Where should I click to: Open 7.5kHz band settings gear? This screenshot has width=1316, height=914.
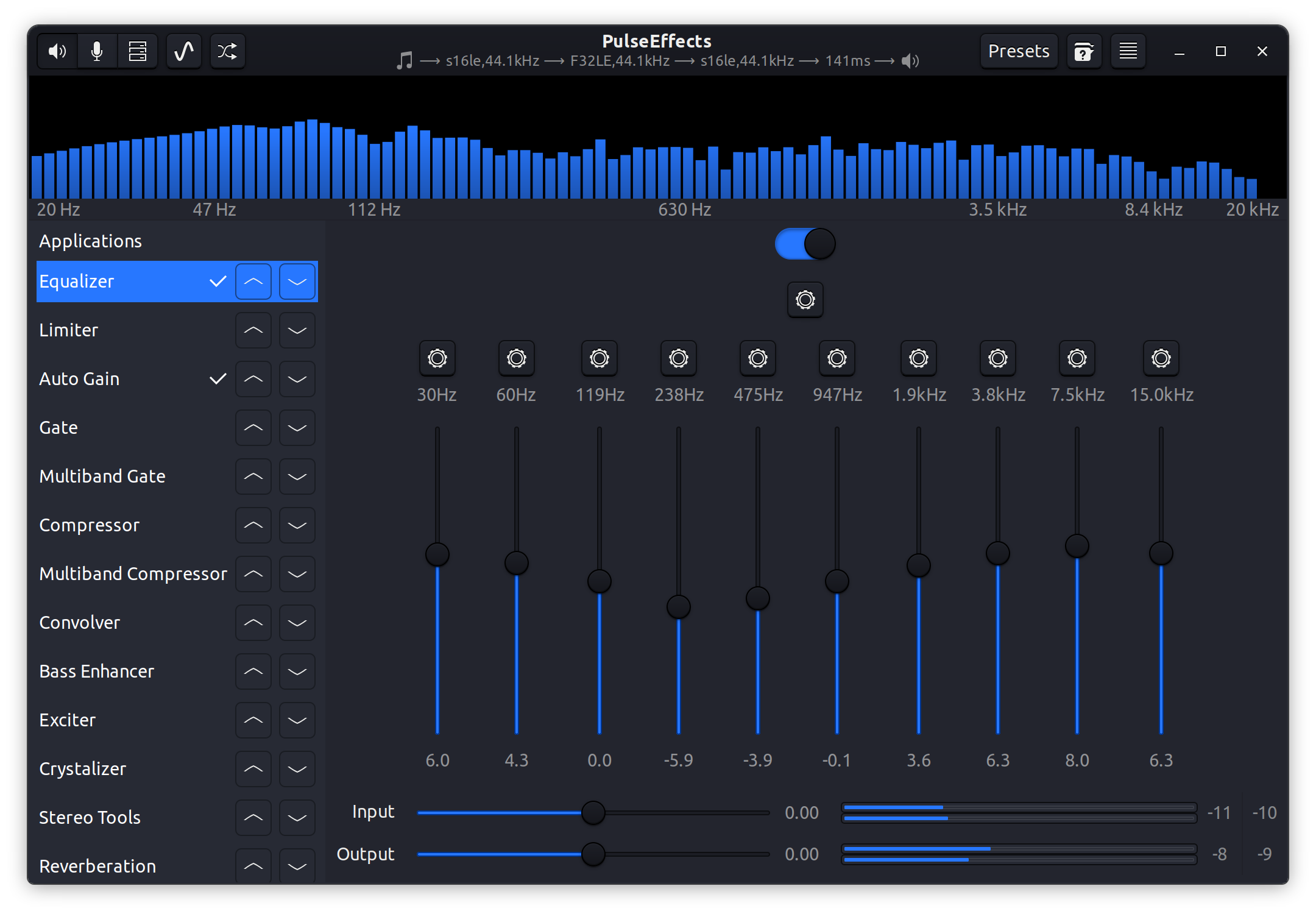coord(1077,358)
